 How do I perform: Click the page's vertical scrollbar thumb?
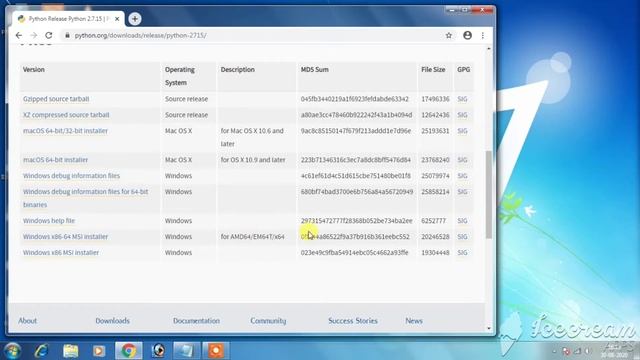pos(489,195)
